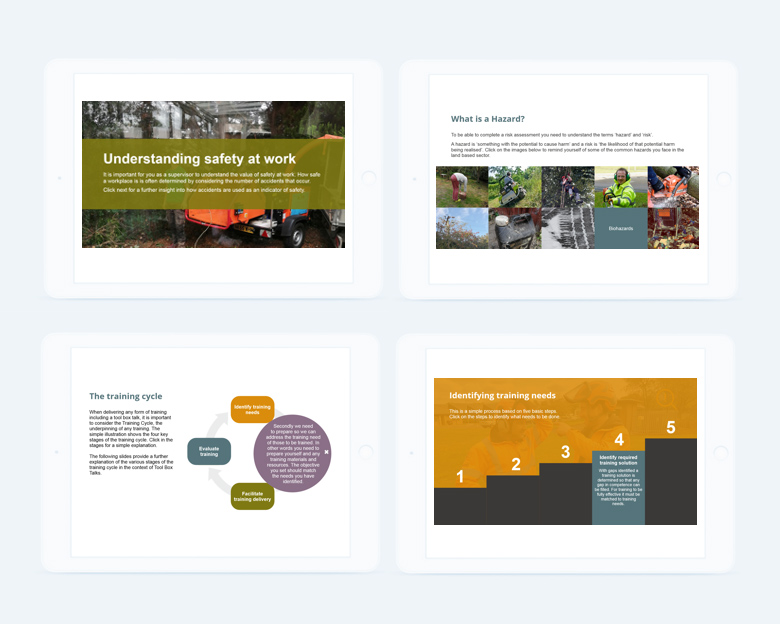Open the person bending to lift thumbnail
The image size is (780, 624).
pyautogui.click(x=462, y=187)
